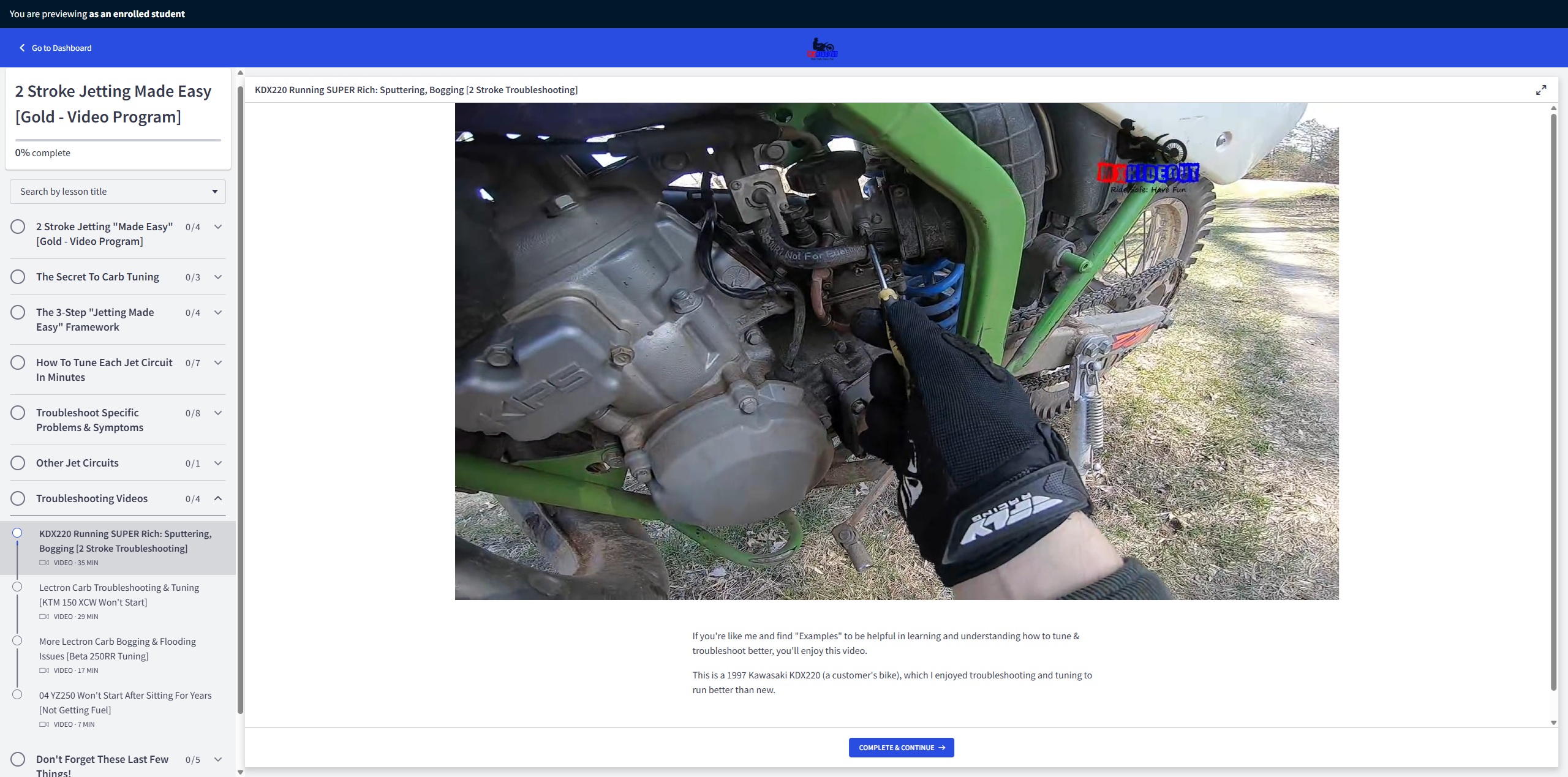
Task: Click VIDEO · 17 MIN label
Action: [76, 670]
